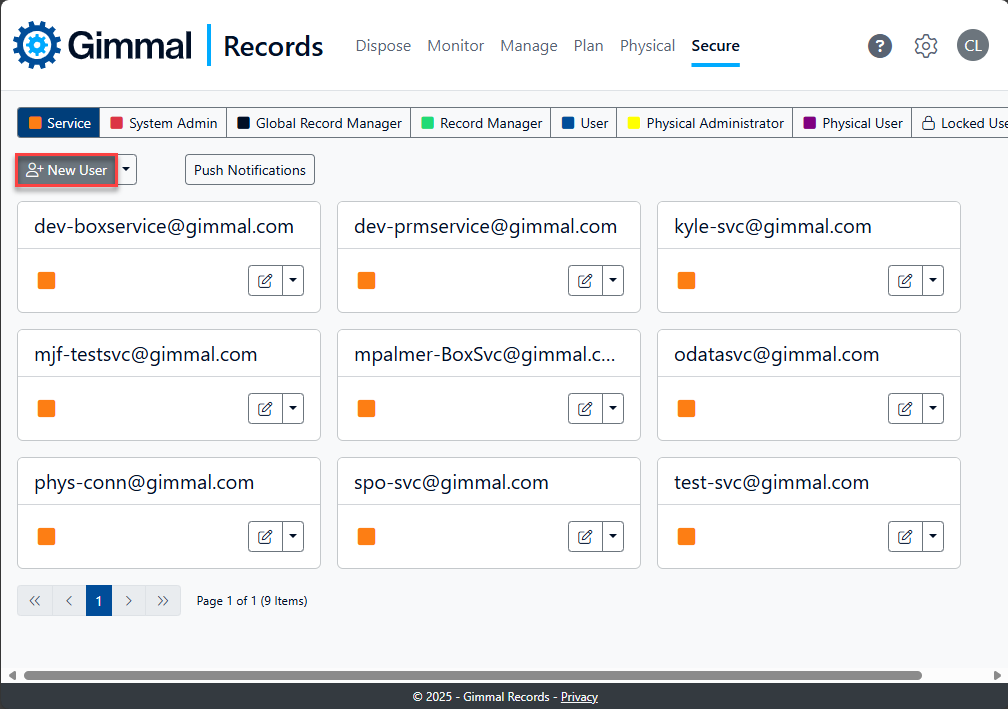Click the phys-conn@gimmal.com card title
This screenshot has height=709, width=1008.
click(x=144, y=482)
